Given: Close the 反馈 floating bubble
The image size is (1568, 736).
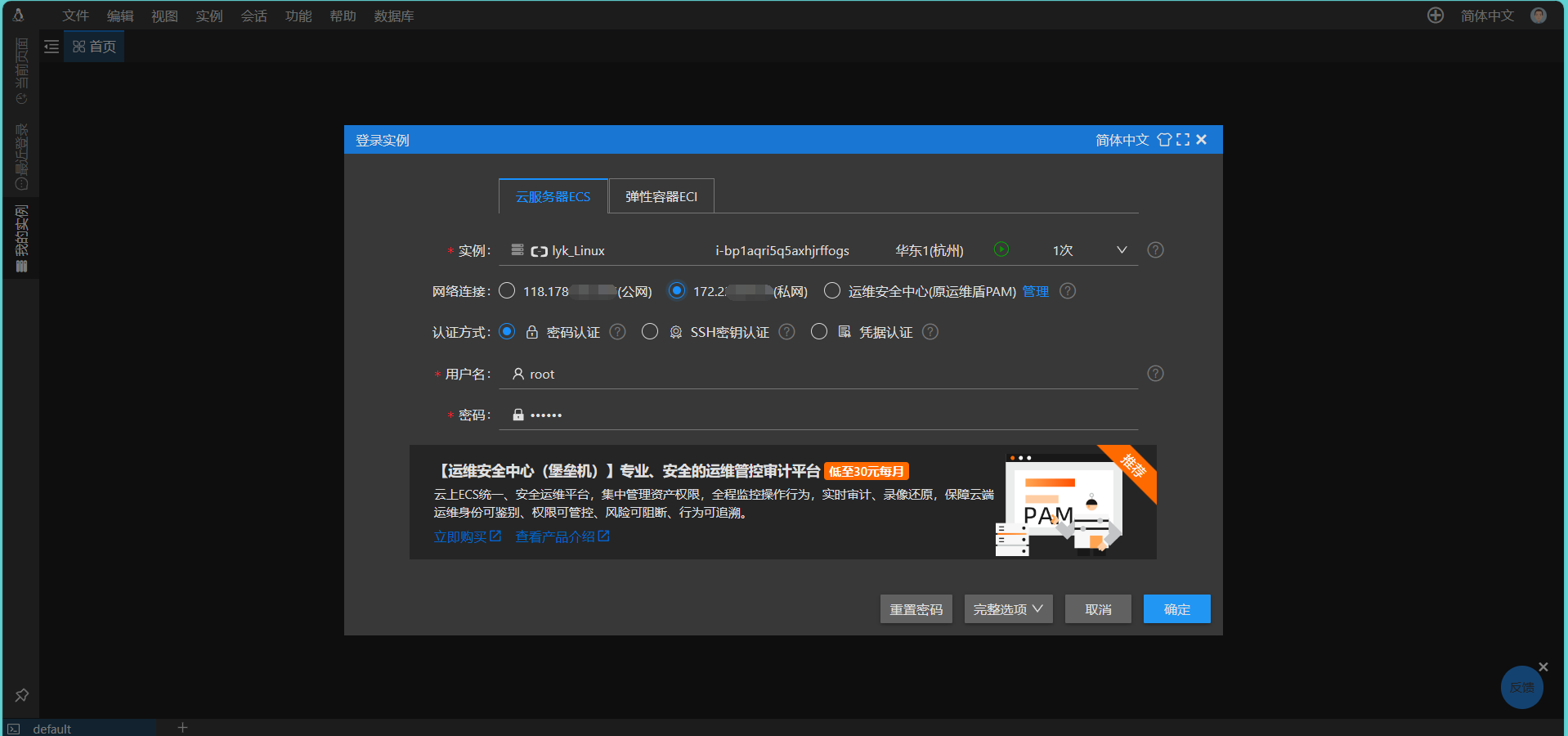Looking at the screenshot, I should (1543, 667).
